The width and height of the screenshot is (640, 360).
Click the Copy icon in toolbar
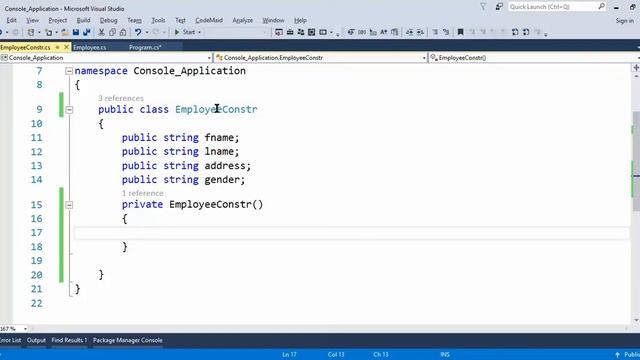click(112, 32)
